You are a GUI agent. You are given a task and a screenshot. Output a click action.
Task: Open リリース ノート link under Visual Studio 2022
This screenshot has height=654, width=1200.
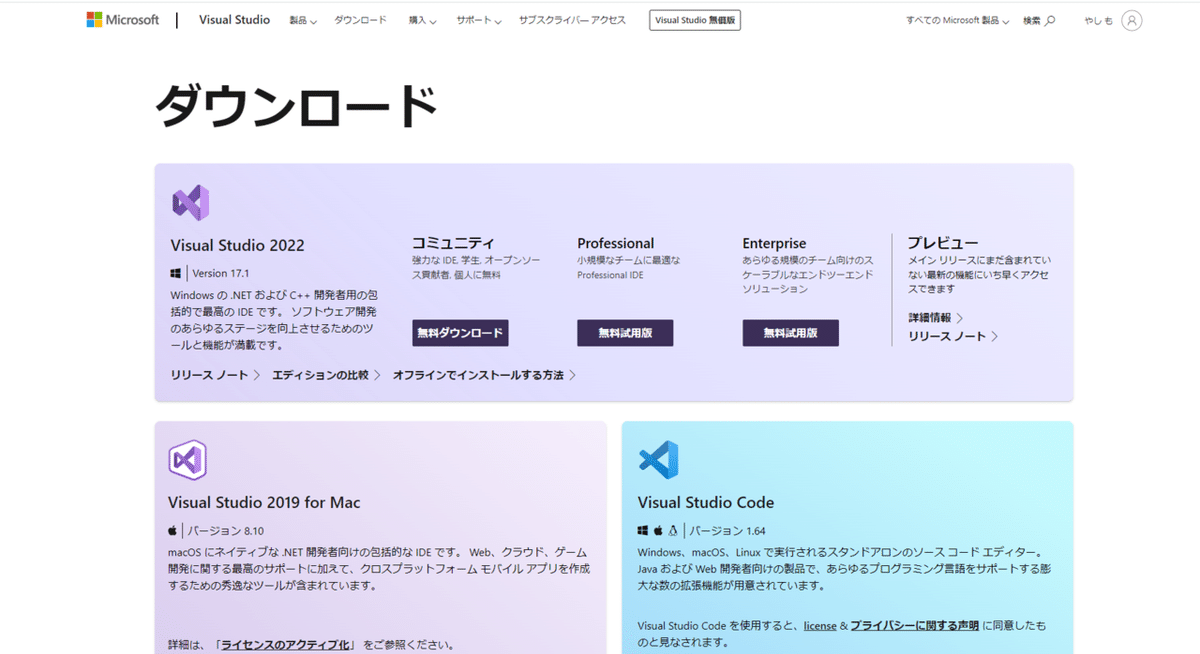point(215,375)
